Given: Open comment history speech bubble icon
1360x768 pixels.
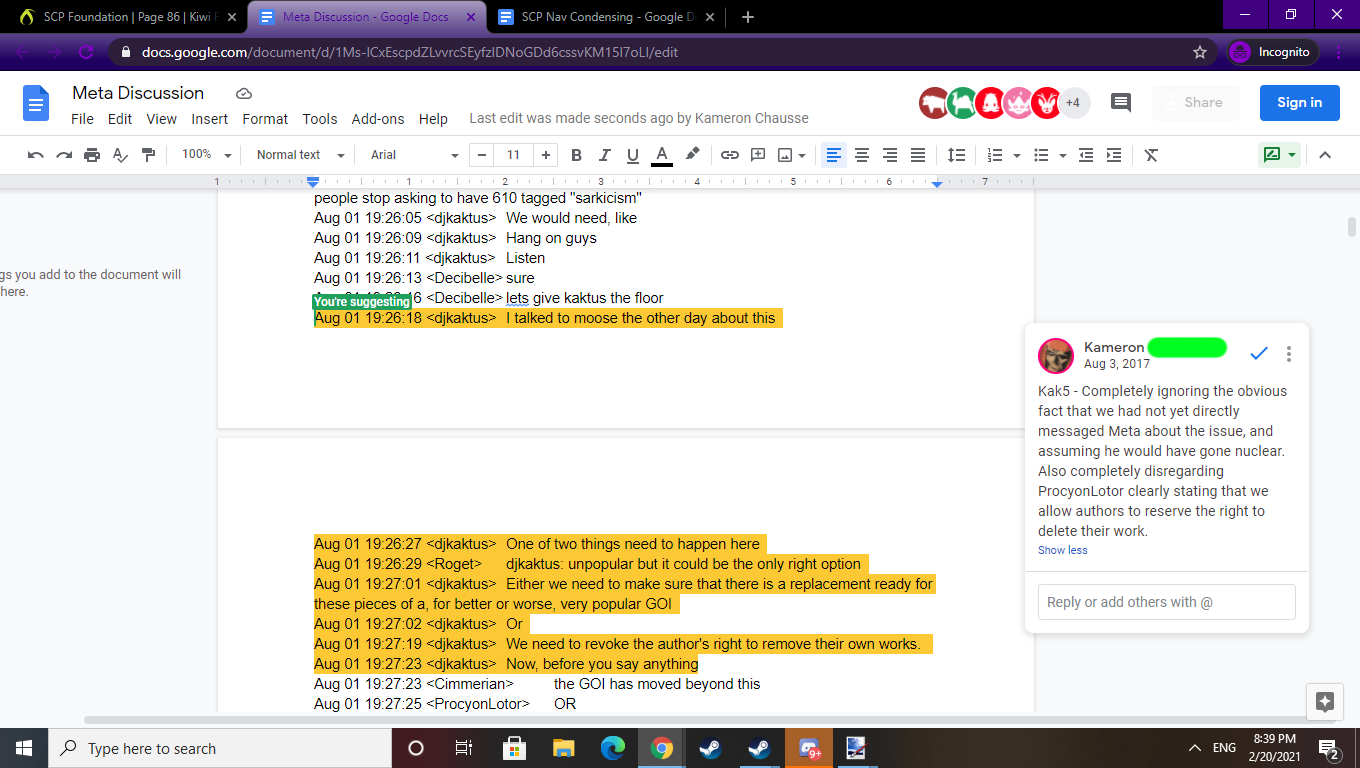Looking at the screenshot, I should point(1121,102).
